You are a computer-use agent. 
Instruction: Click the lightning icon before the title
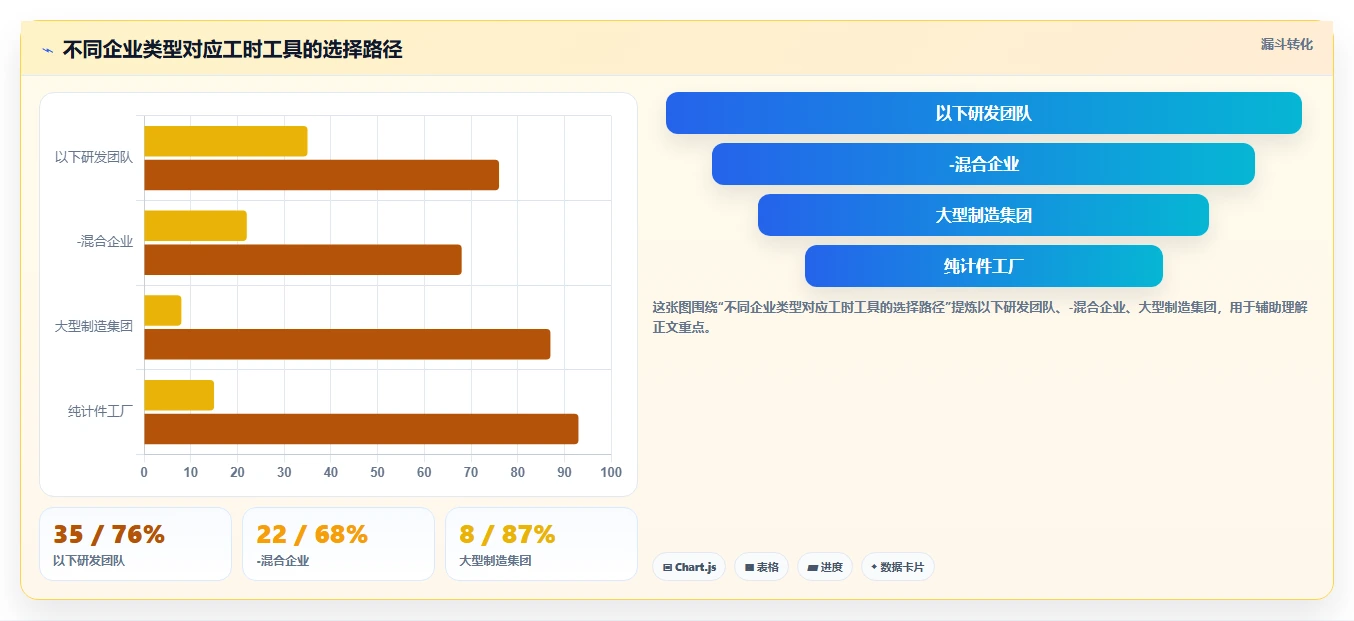(48, 50)
